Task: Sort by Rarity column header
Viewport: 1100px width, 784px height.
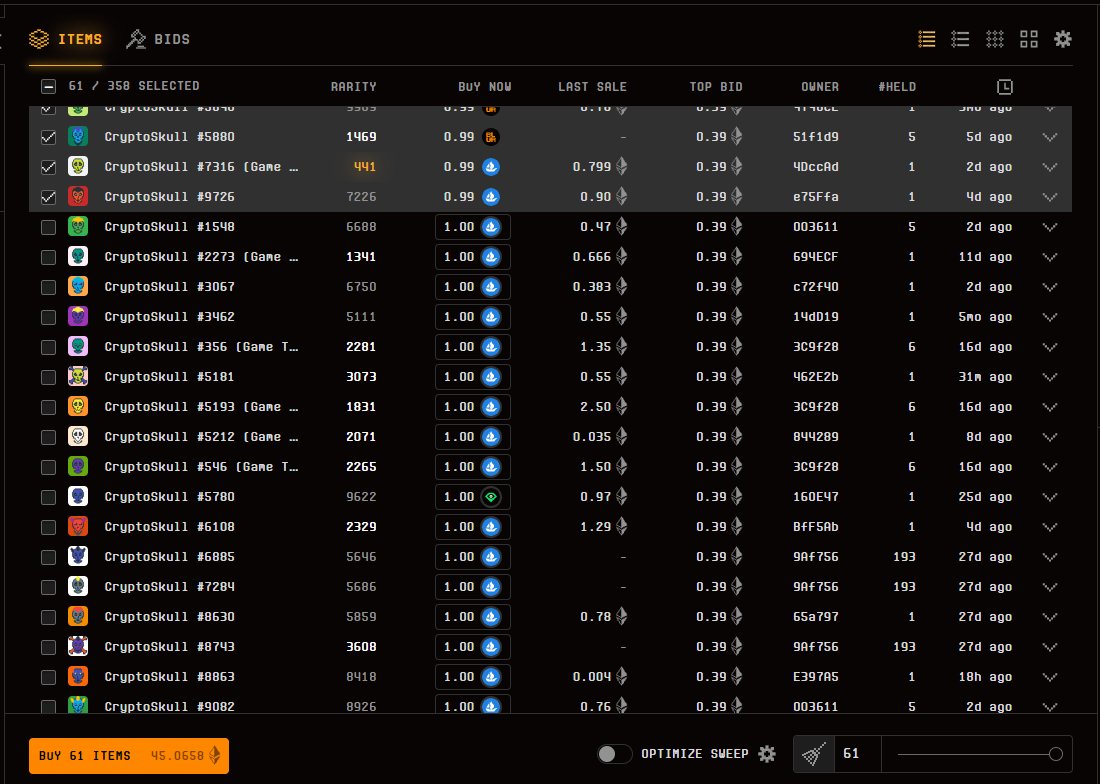Action: pyautogui.click(x=354, y=87)
